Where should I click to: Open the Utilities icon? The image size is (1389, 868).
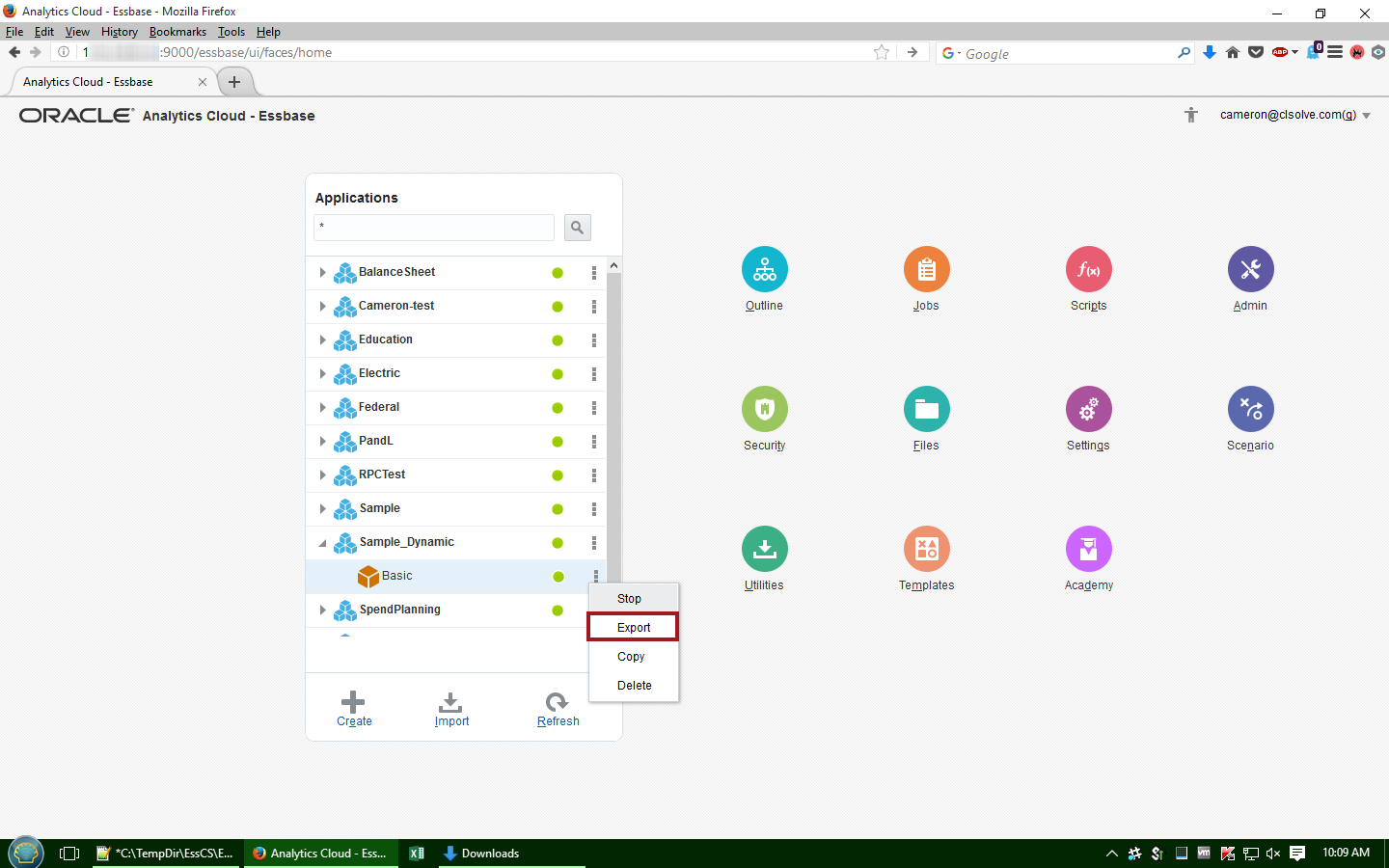765,549
